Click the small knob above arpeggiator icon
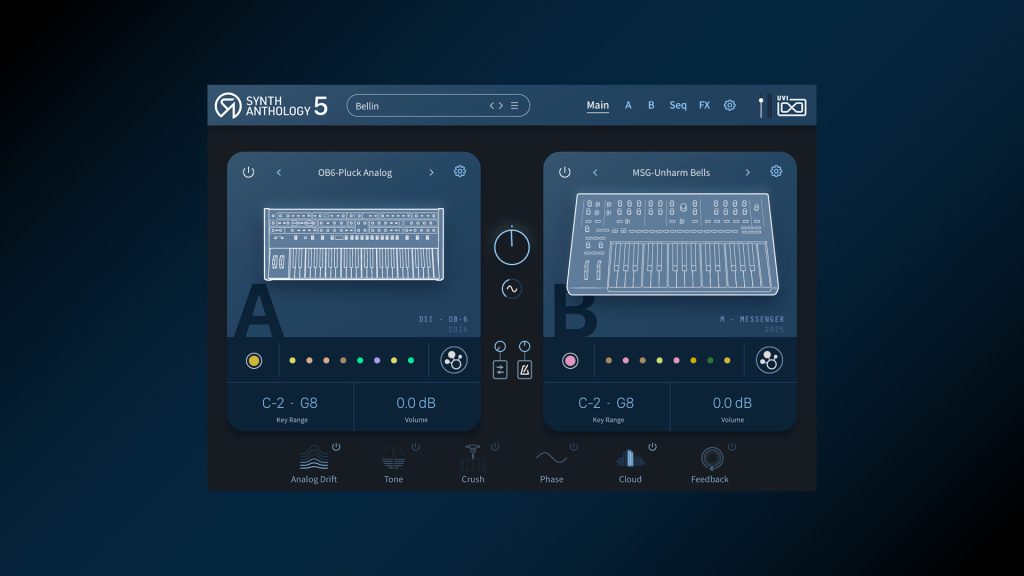 coord(500,346)
